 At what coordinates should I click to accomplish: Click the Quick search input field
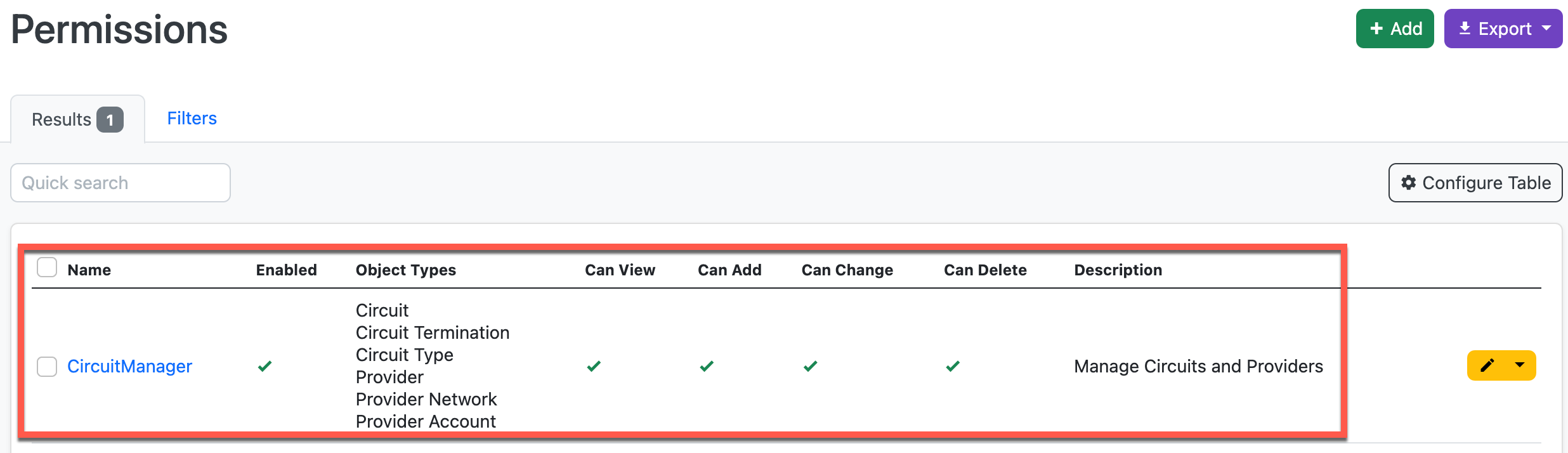click(x=121, y=183)
